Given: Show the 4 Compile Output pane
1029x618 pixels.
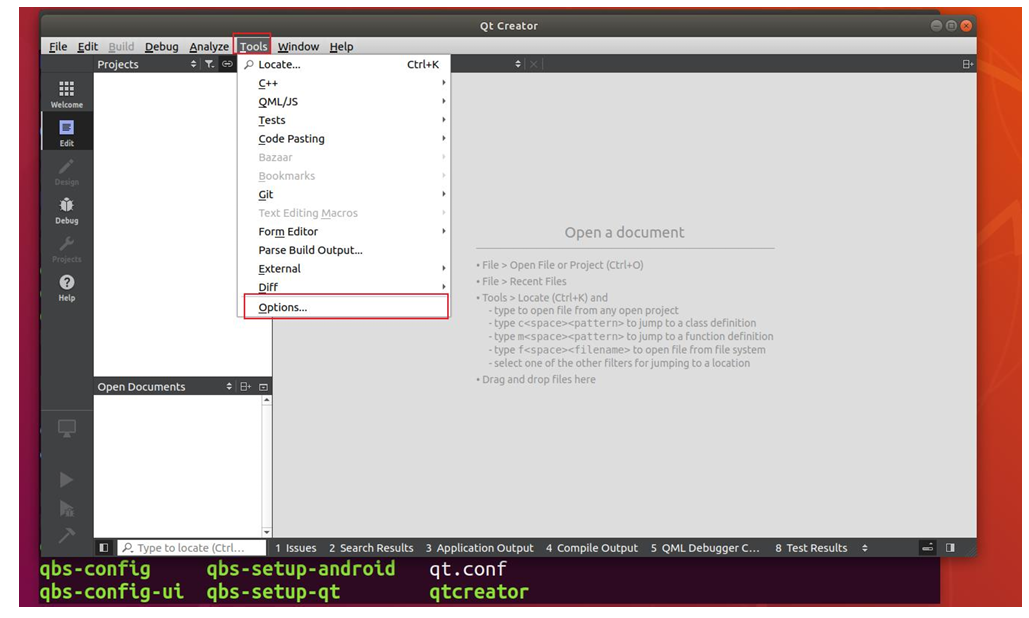Looking at the screenshot, I should pyautogui.click(x=591, y=547).
